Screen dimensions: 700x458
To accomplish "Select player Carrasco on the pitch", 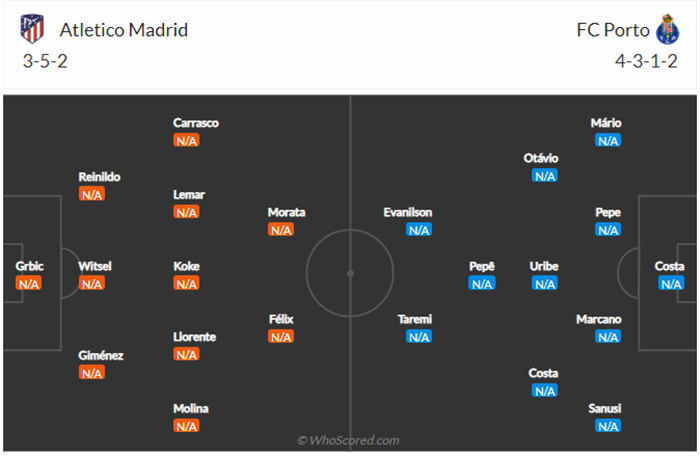I will point(195,123).
